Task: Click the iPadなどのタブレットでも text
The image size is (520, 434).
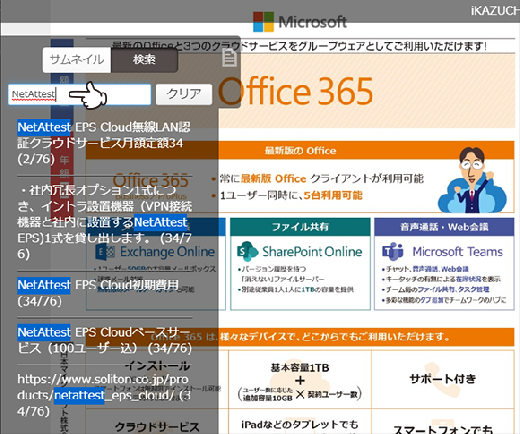Action: [x=300, y=425]
